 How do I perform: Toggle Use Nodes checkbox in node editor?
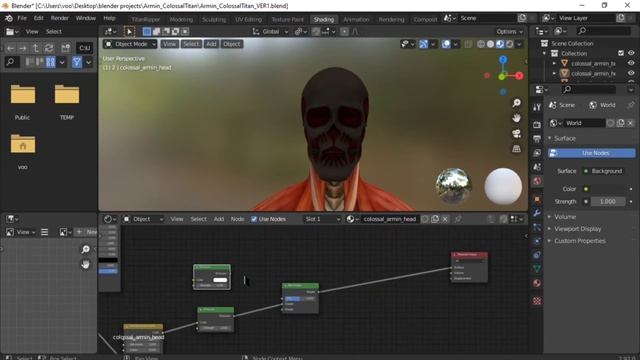tap(254, 219)
